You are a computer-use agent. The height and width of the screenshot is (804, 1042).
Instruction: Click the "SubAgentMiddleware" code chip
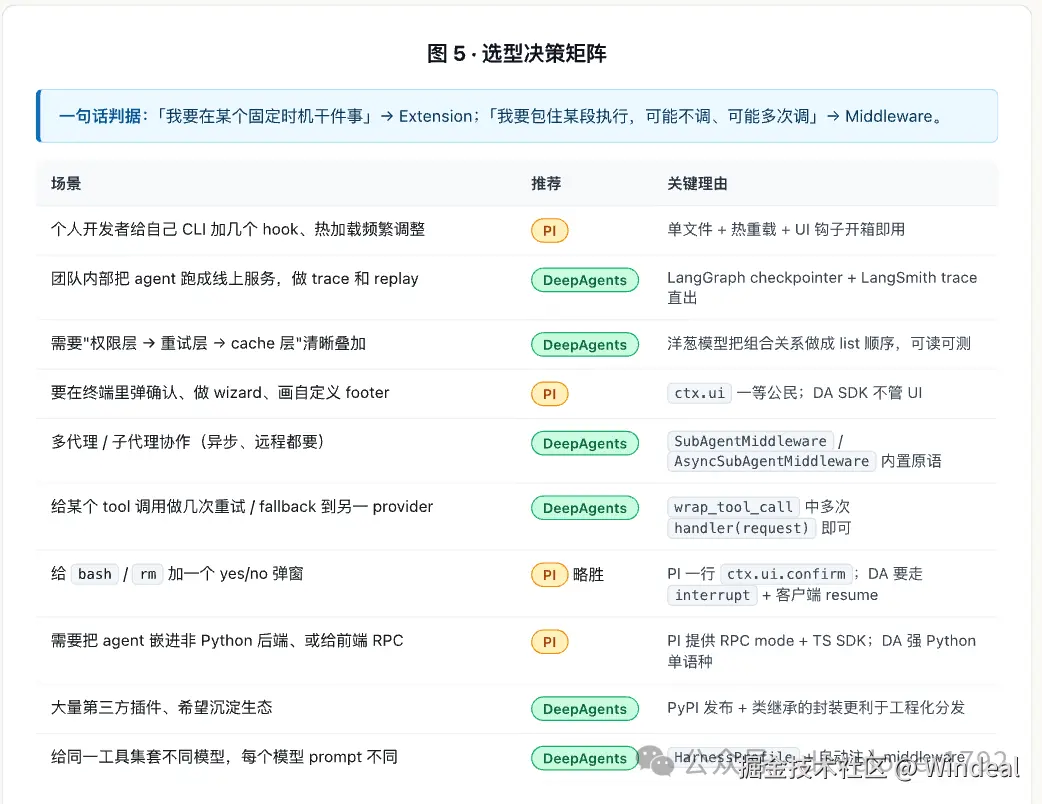[750, 441]
